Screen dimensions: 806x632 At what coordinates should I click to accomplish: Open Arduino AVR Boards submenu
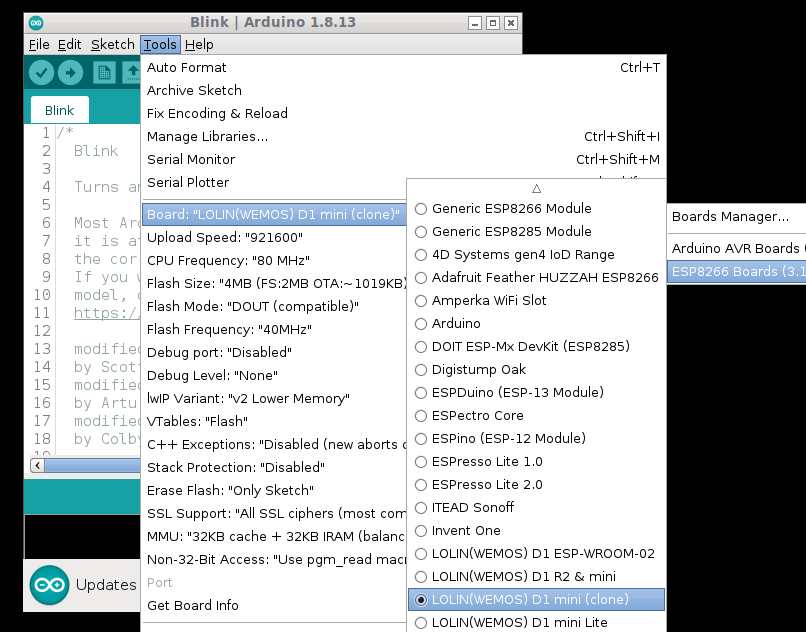coord(737,248)
